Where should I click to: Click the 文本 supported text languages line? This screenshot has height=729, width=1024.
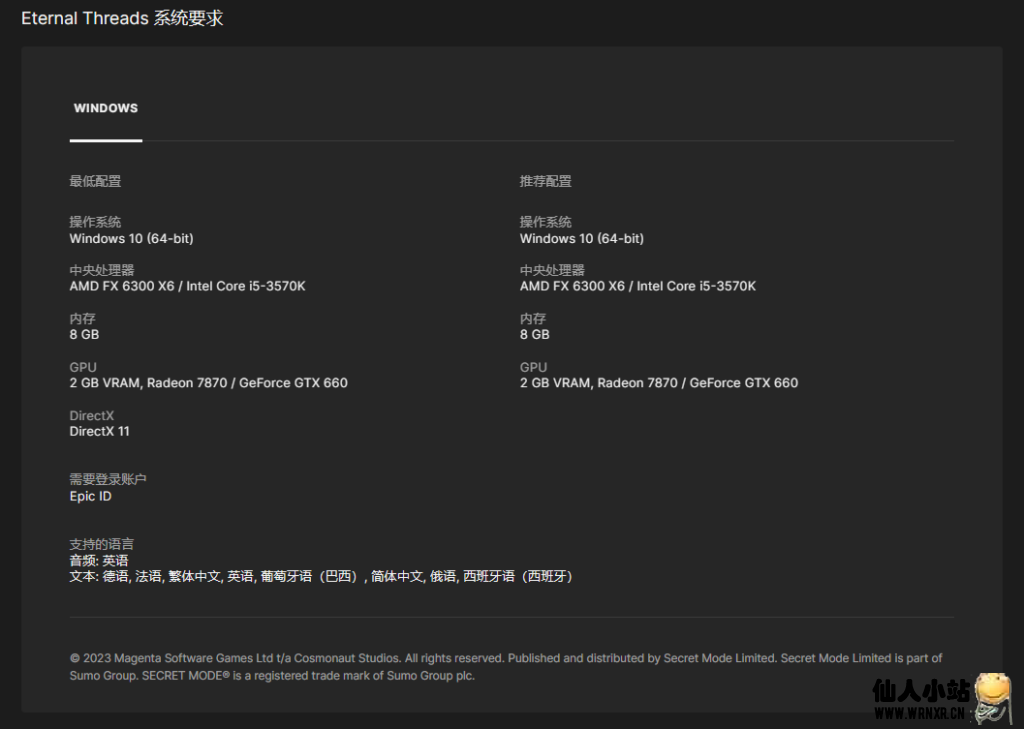pos(320,577)
